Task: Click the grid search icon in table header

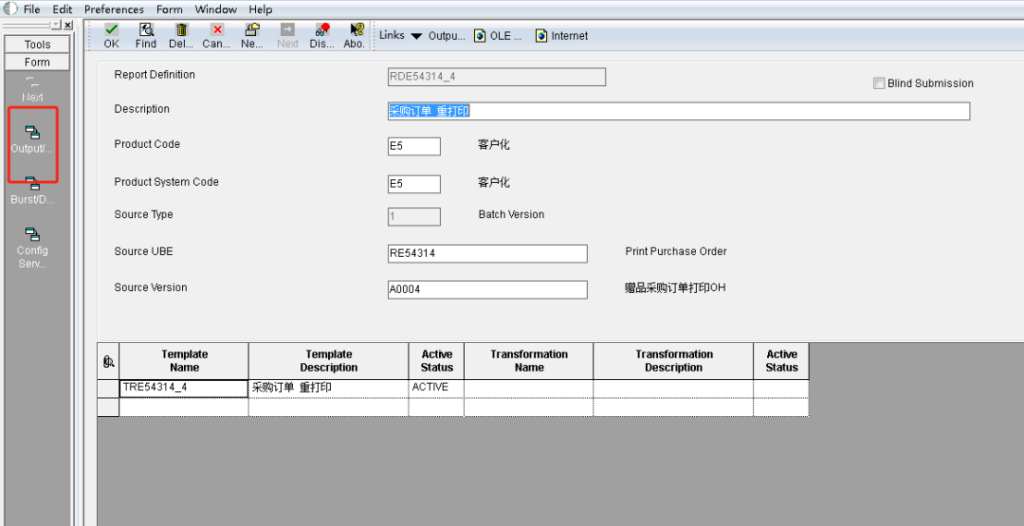Action: click(108, 361)
